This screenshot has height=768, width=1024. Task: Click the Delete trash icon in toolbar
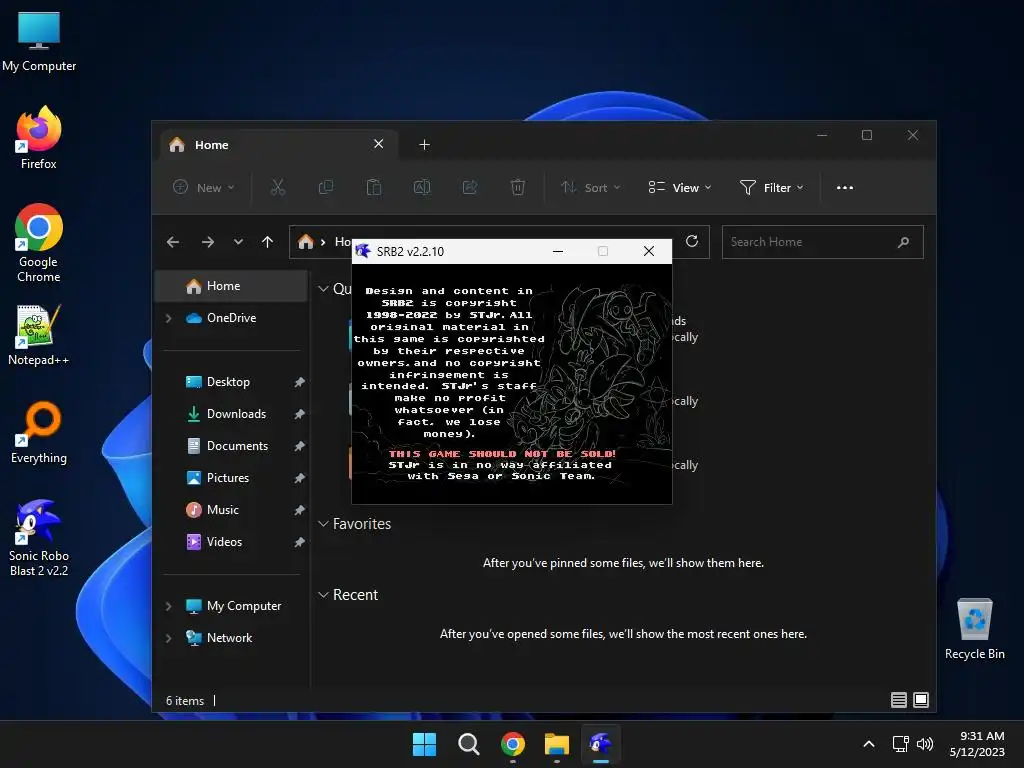pos(517,187)
